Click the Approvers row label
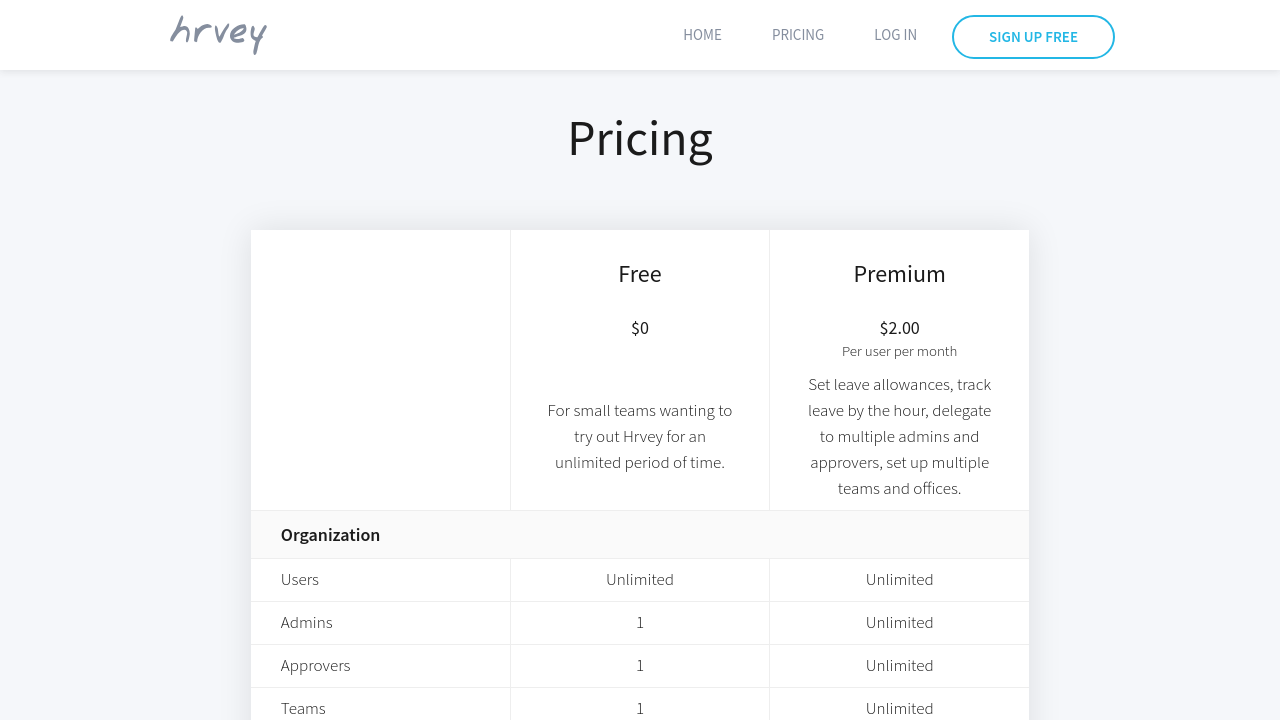This screenshot has width=1280, height=720. 316,666
